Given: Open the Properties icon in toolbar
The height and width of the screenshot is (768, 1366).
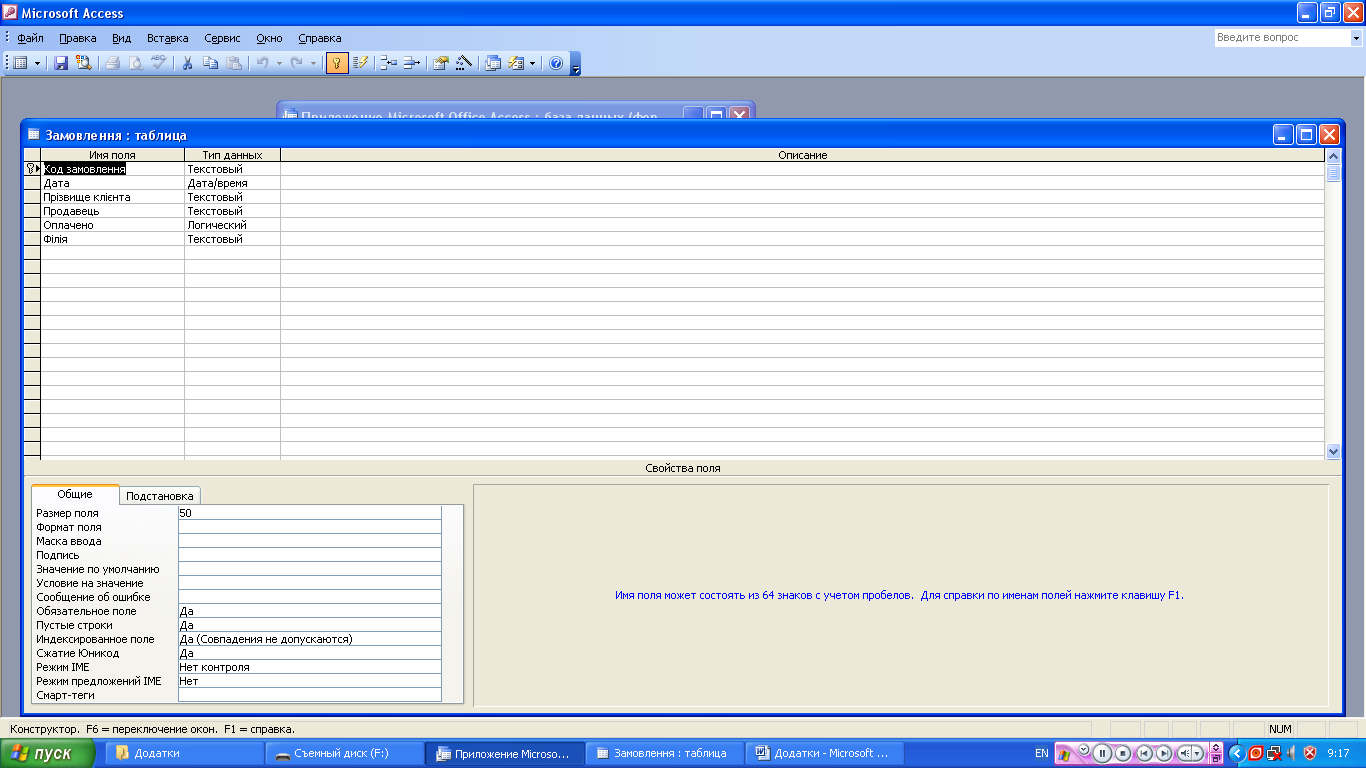Looking at the screenshot, I should pos(440,63).
